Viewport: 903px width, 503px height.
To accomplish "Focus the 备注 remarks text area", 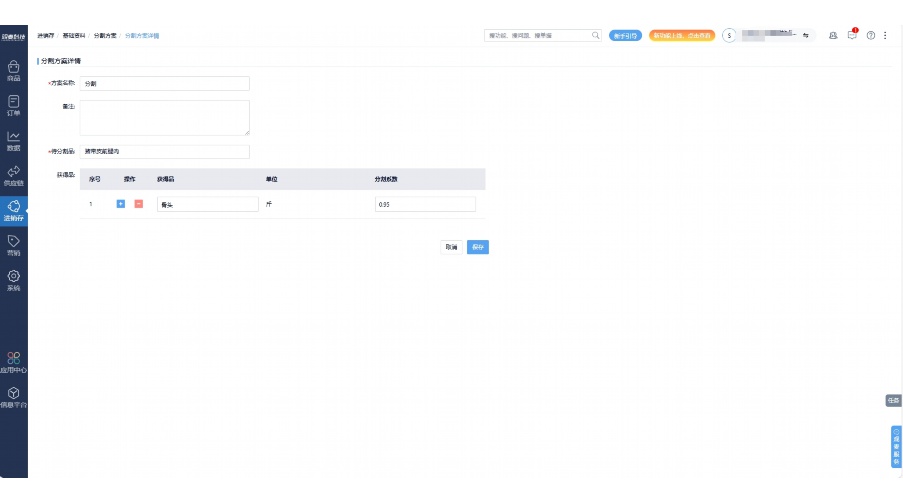I will (164, 117).
